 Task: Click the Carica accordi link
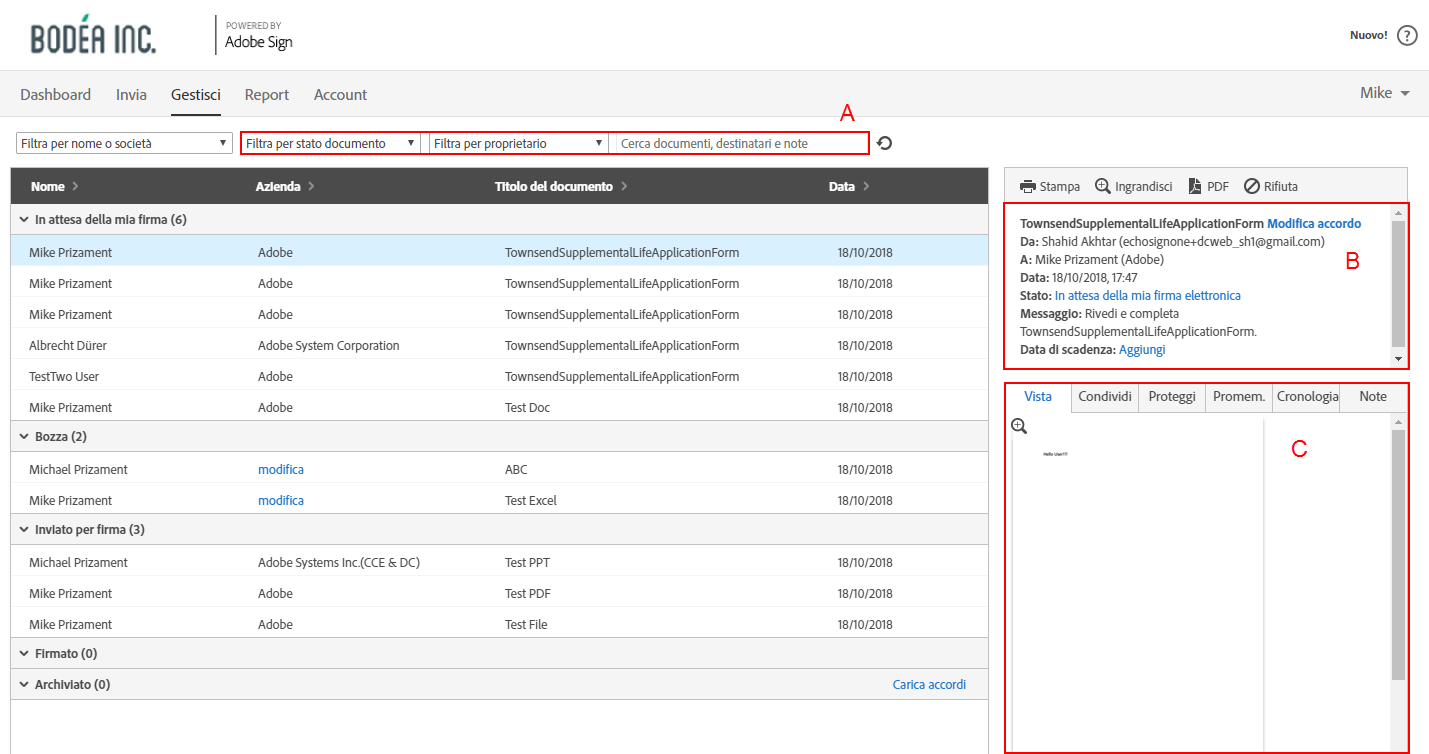coord(929,684)
